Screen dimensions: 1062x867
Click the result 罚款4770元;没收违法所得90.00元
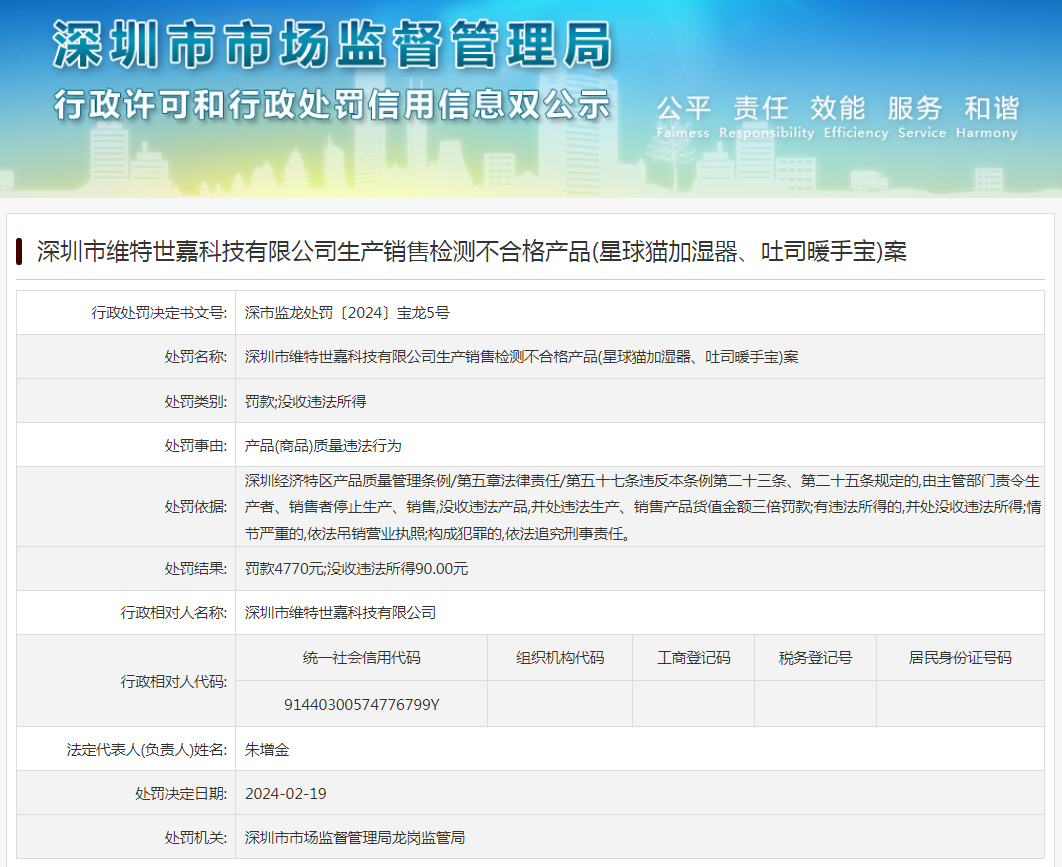click(356, 568)
